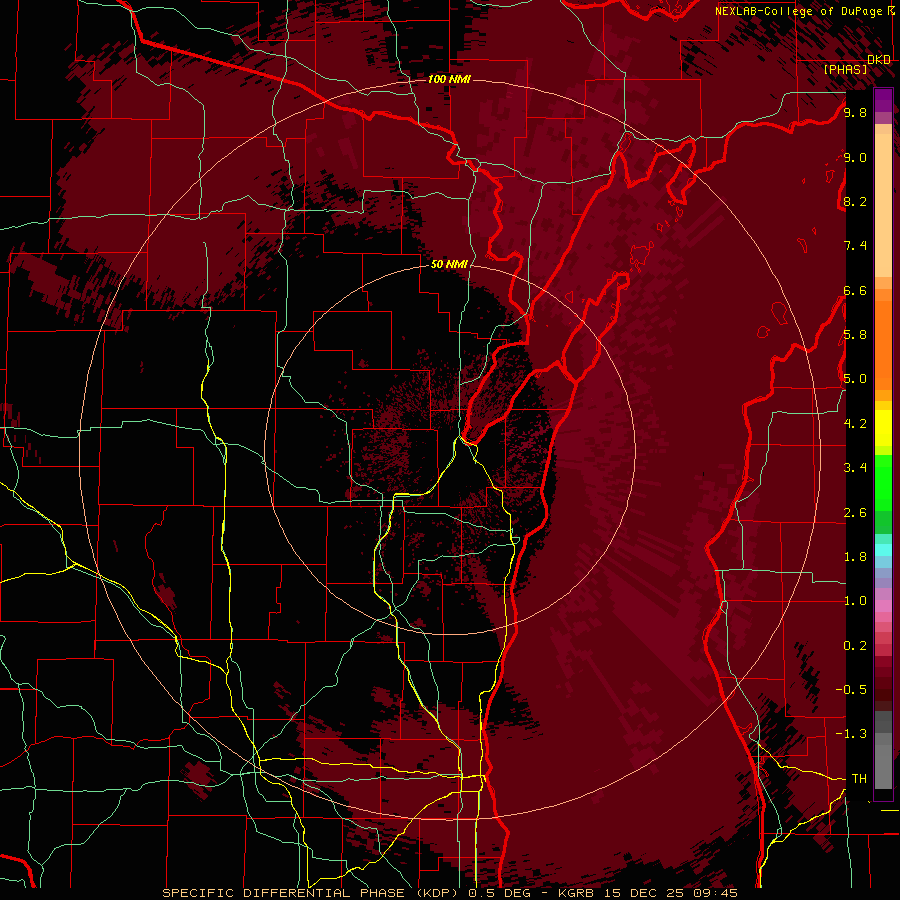The height and width of the screenshot is (900, 900).
Task: Click the 9.8 color scale value
Action: coord(855,113)
